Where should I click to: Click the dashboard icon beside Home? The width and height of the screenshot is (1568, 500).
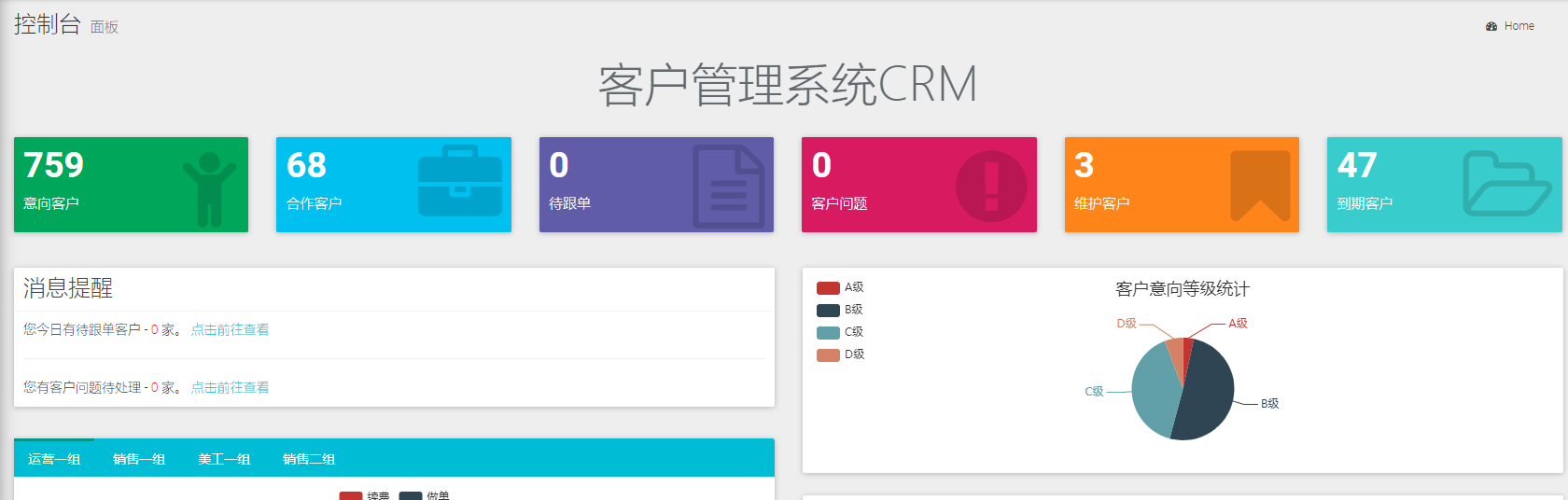point(1491,26)
